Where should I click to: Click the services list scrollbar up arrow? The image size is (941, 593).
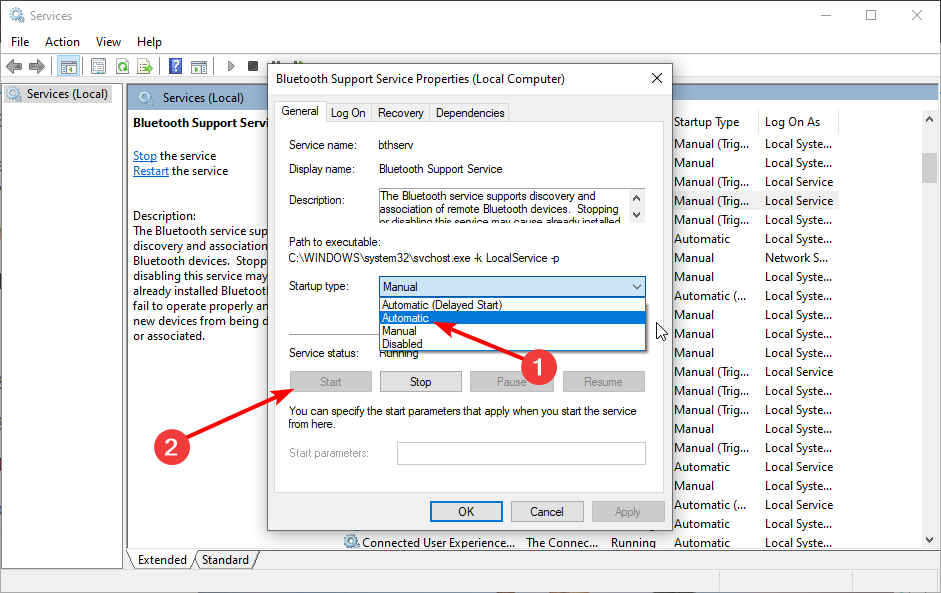(x=930, y=119)
